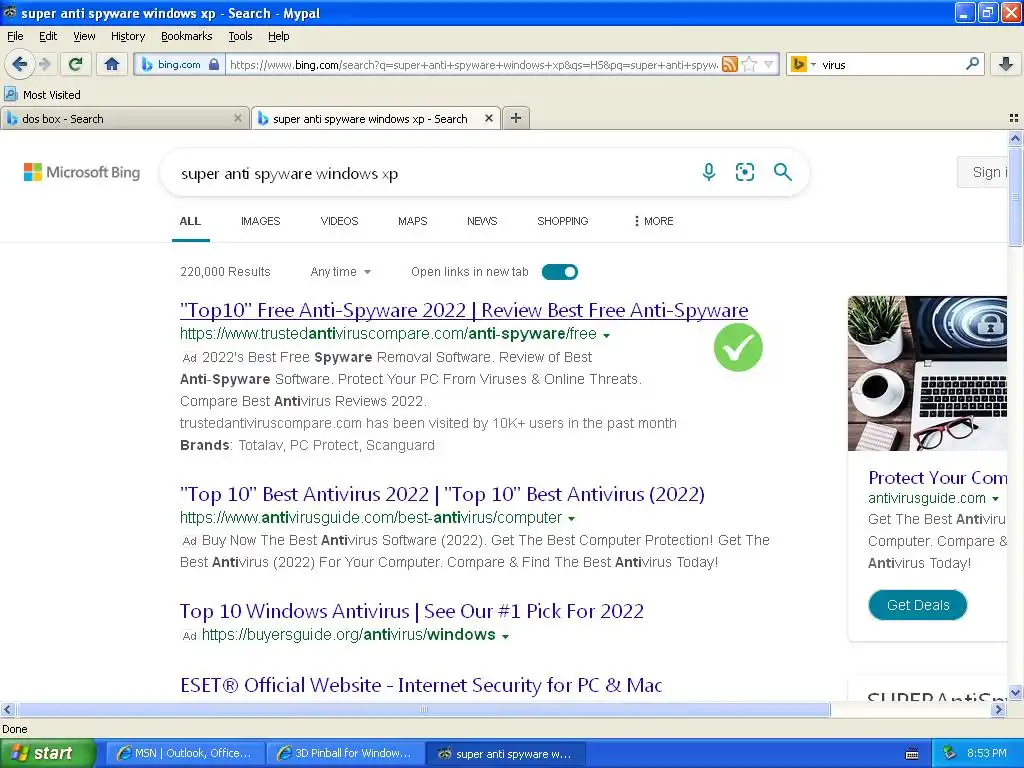The height and width of the screenshot is (768, 1024).
Task: Click the green checkmark badge icon
Action: pyautogui.click(x=738, y=347)
